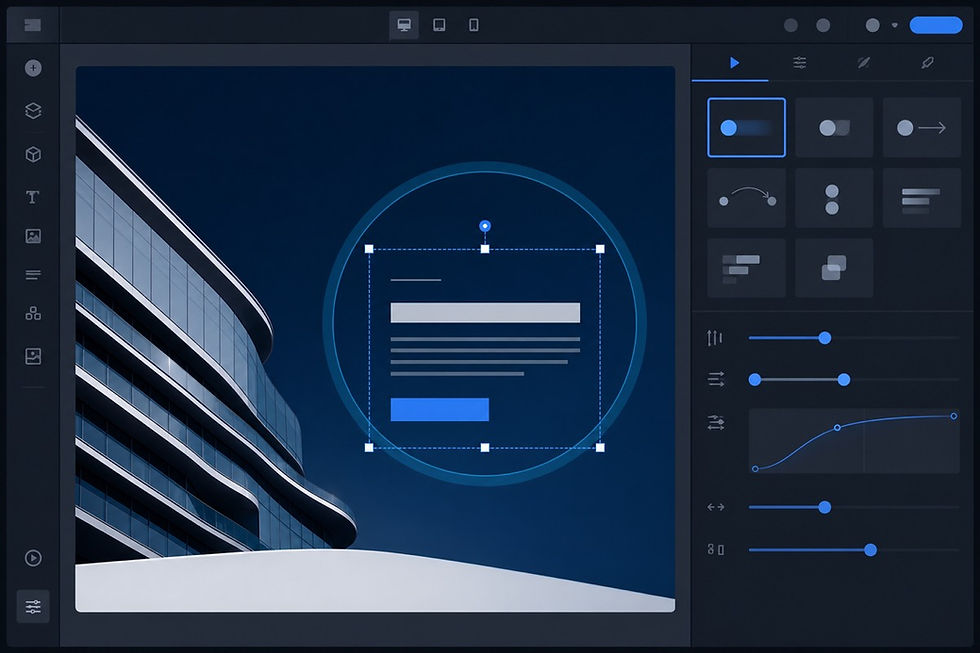The image size is (980, 653).
Task: Open the sliders adjustments tab in right panel
Action: pos(799,62)
